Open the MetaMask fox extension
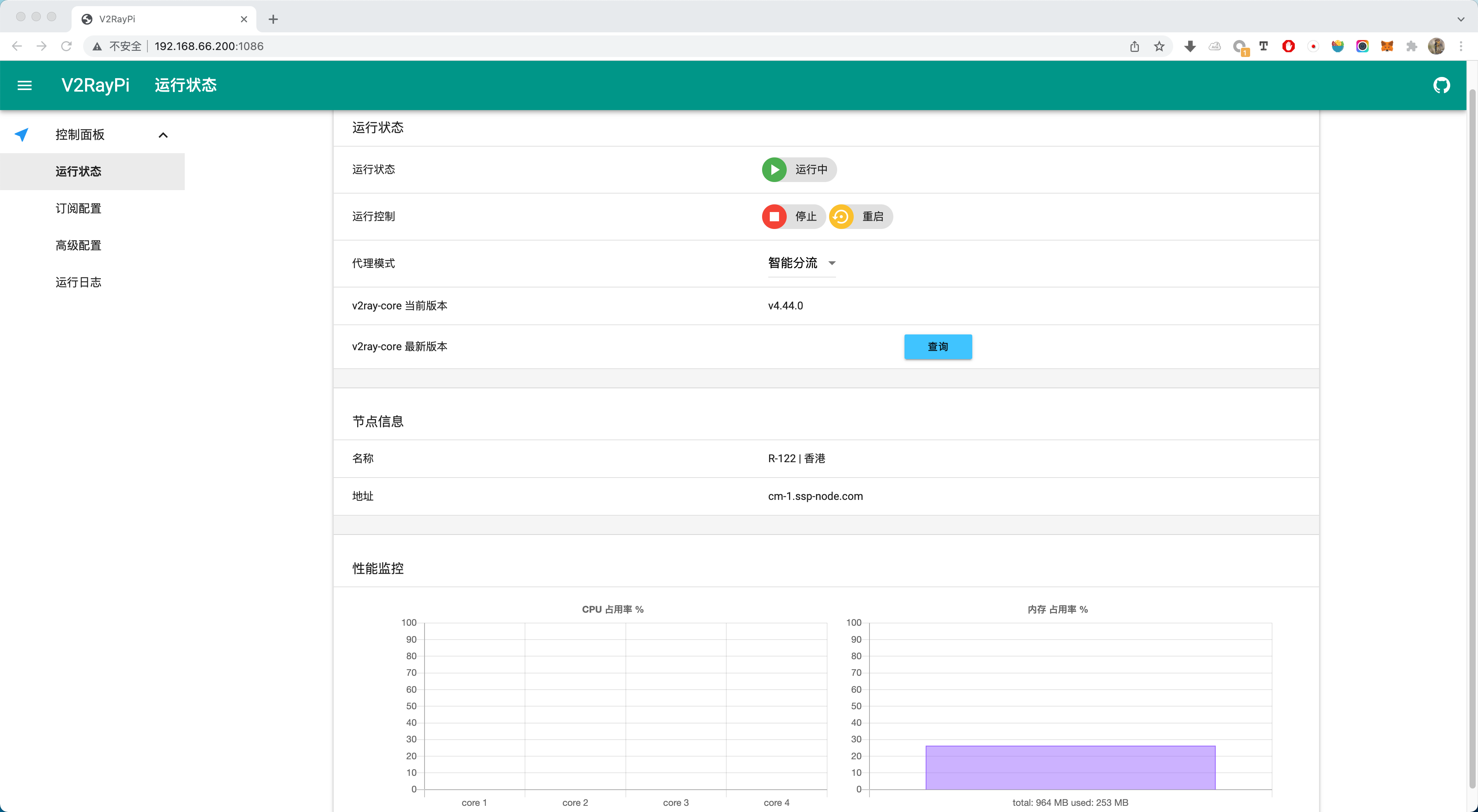The width and height of the screenshot is (1478, 812). tap(1387, 47)
